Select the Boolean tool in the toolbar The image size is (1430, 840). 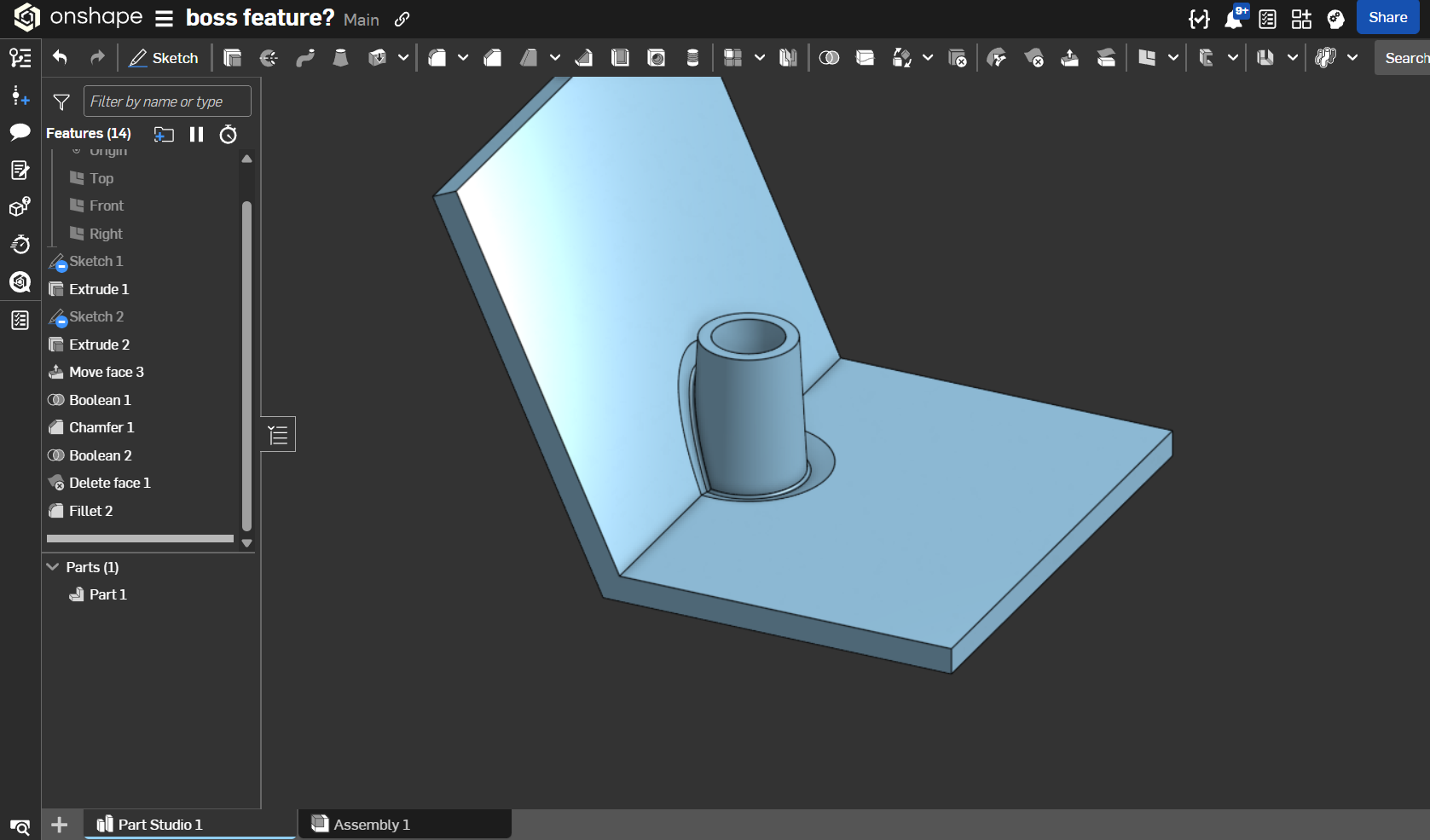pyautogui.click(x=829, y=58)
